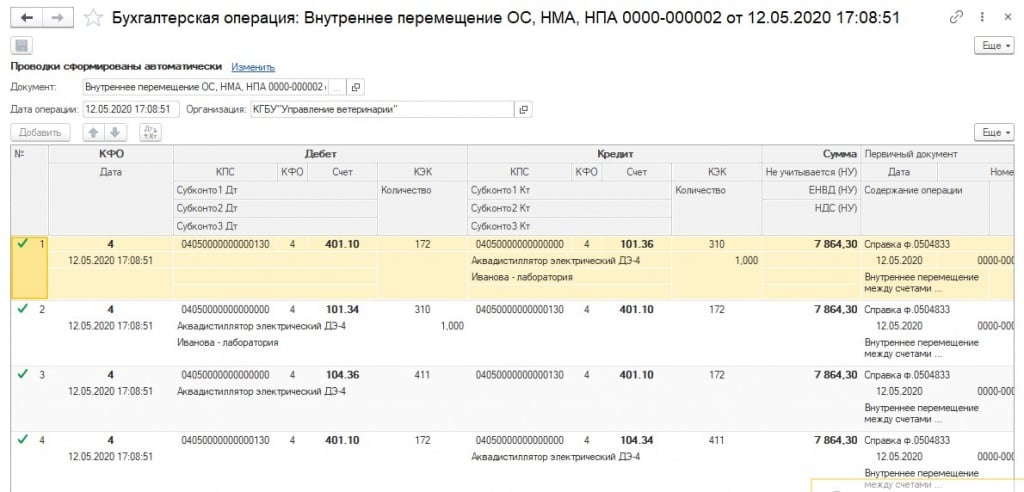Select quantity 1,000 in row 1 credit
The image size is (1024, 492).
point(745,260)
